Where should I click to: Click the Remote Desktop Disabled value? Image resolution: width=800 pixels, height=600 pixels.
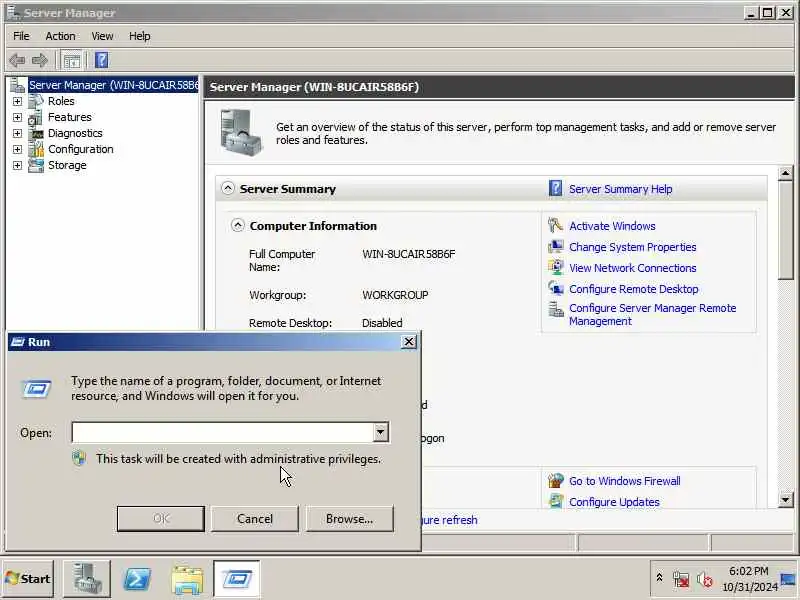[382, 323]
